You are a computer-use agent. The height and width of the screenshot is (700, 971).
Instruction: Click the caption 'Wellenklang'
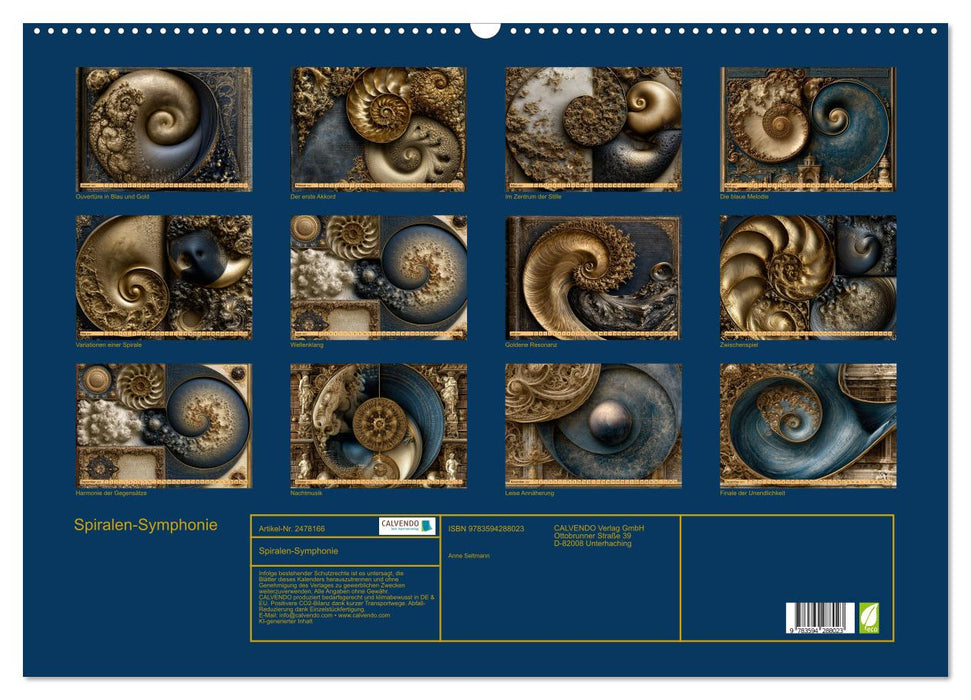pyautogui.click(x=307, y=344)
